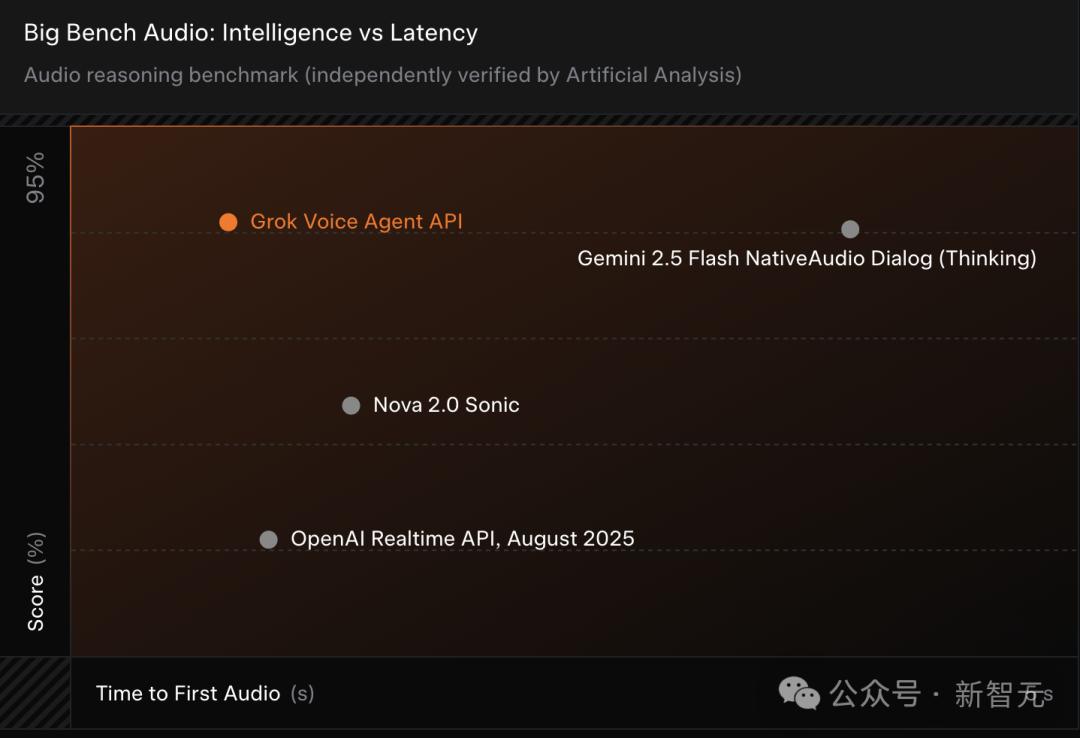Click the Nova 2.0 Sonic label

(446, 404)
